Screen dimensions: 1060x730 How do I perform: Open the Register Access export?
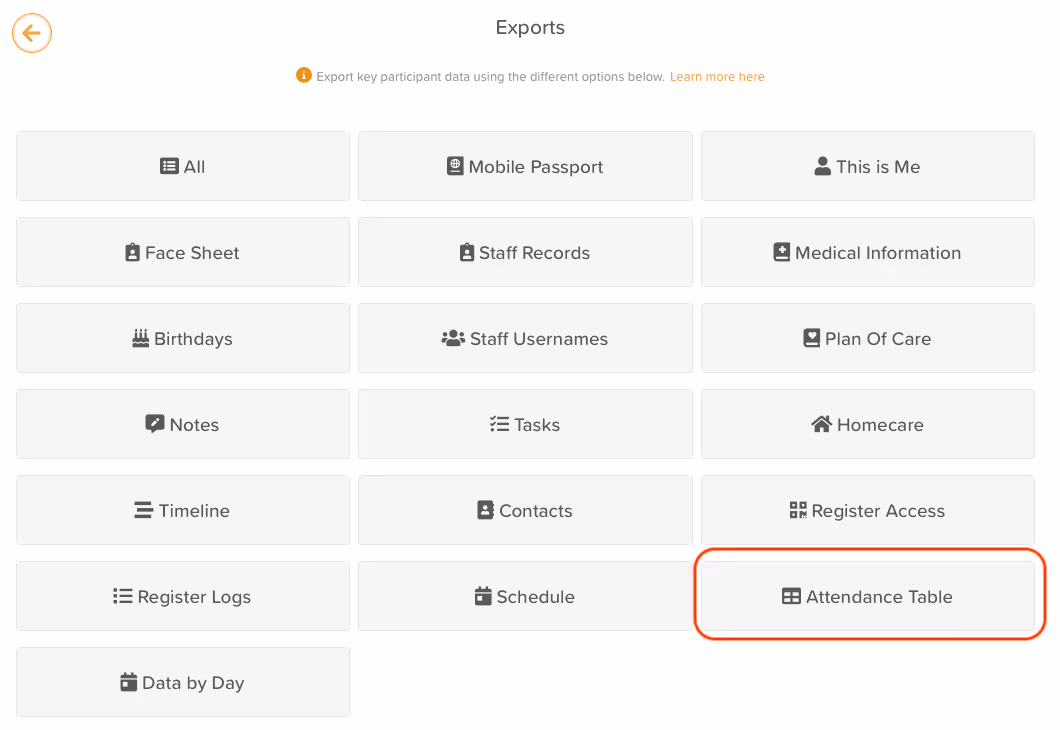click(867, 510)
